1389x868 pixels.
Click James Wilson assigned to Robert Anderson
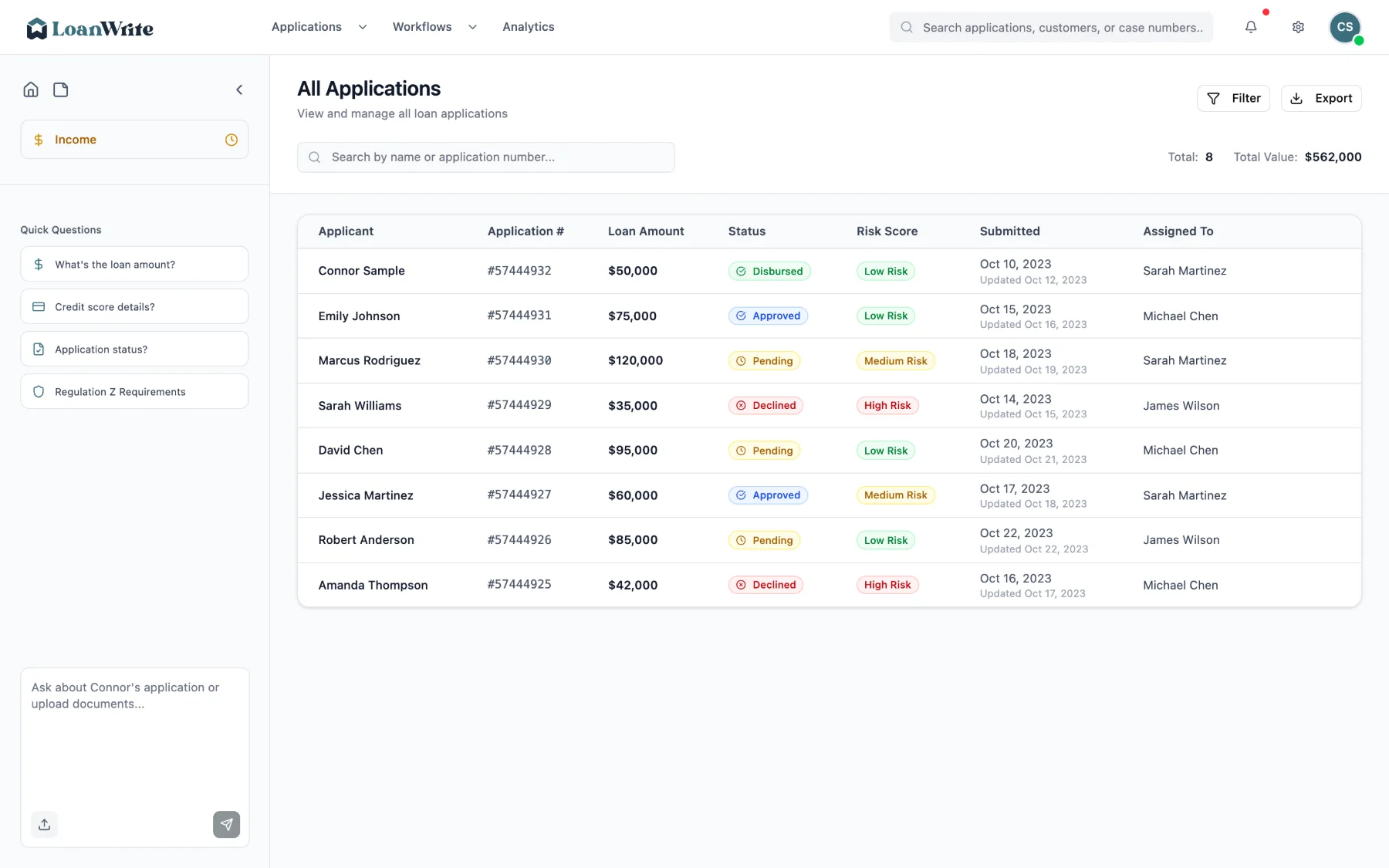[1181, 540]
